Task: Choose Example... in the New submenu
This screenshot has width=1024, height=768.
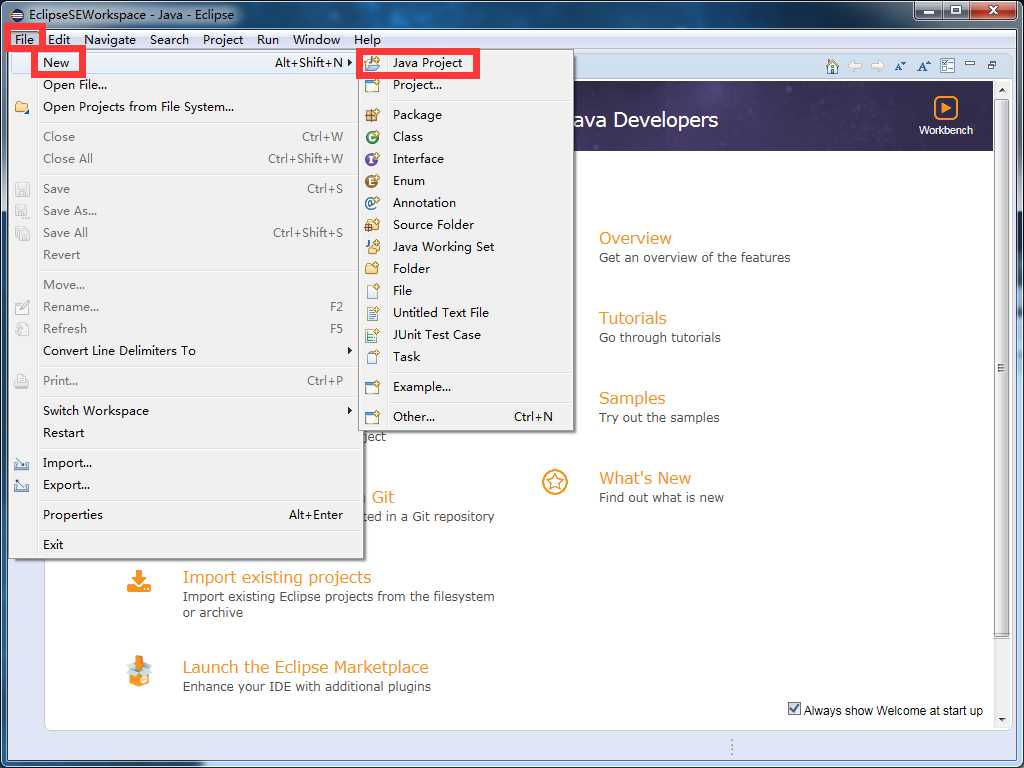Action: (x=466, y=387)
